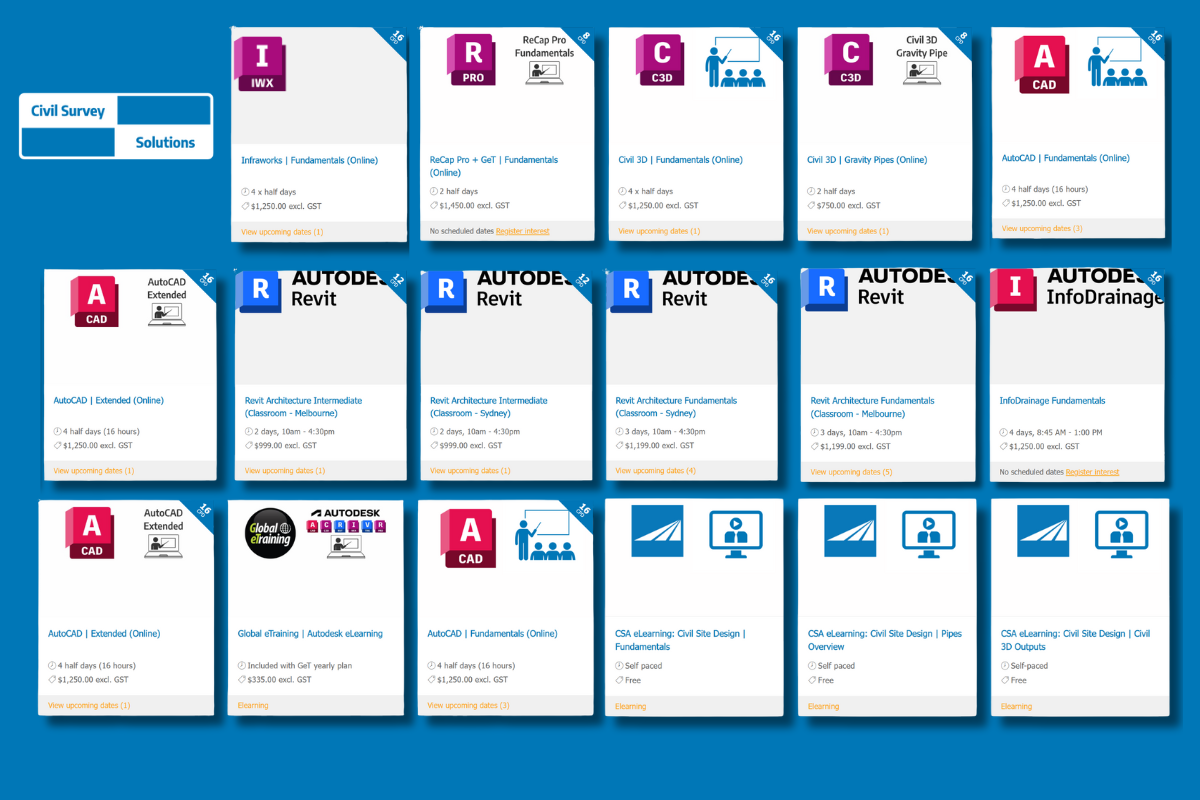Click the InfoDrainage red 'I' product icon

pos(1015,291)
